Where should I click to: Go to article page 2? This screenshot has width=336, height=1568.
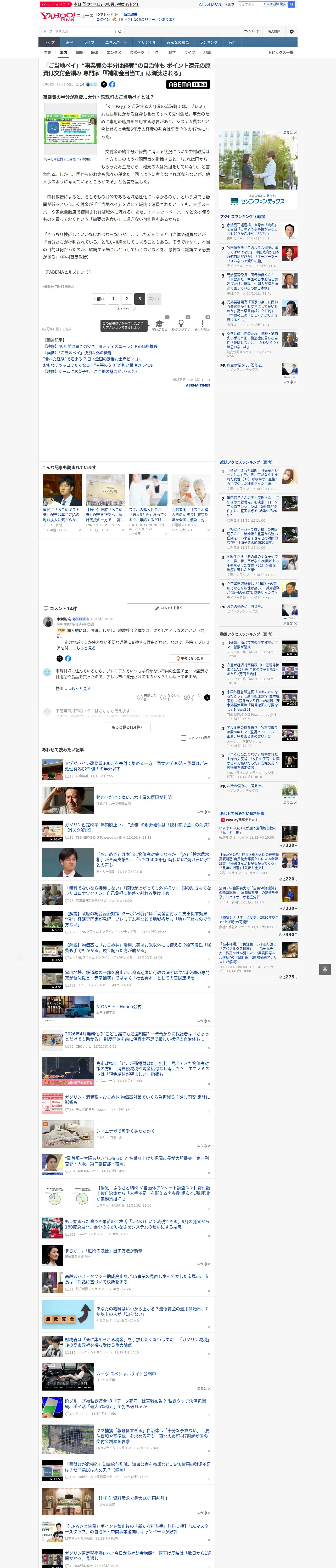(x=127, y=299)
